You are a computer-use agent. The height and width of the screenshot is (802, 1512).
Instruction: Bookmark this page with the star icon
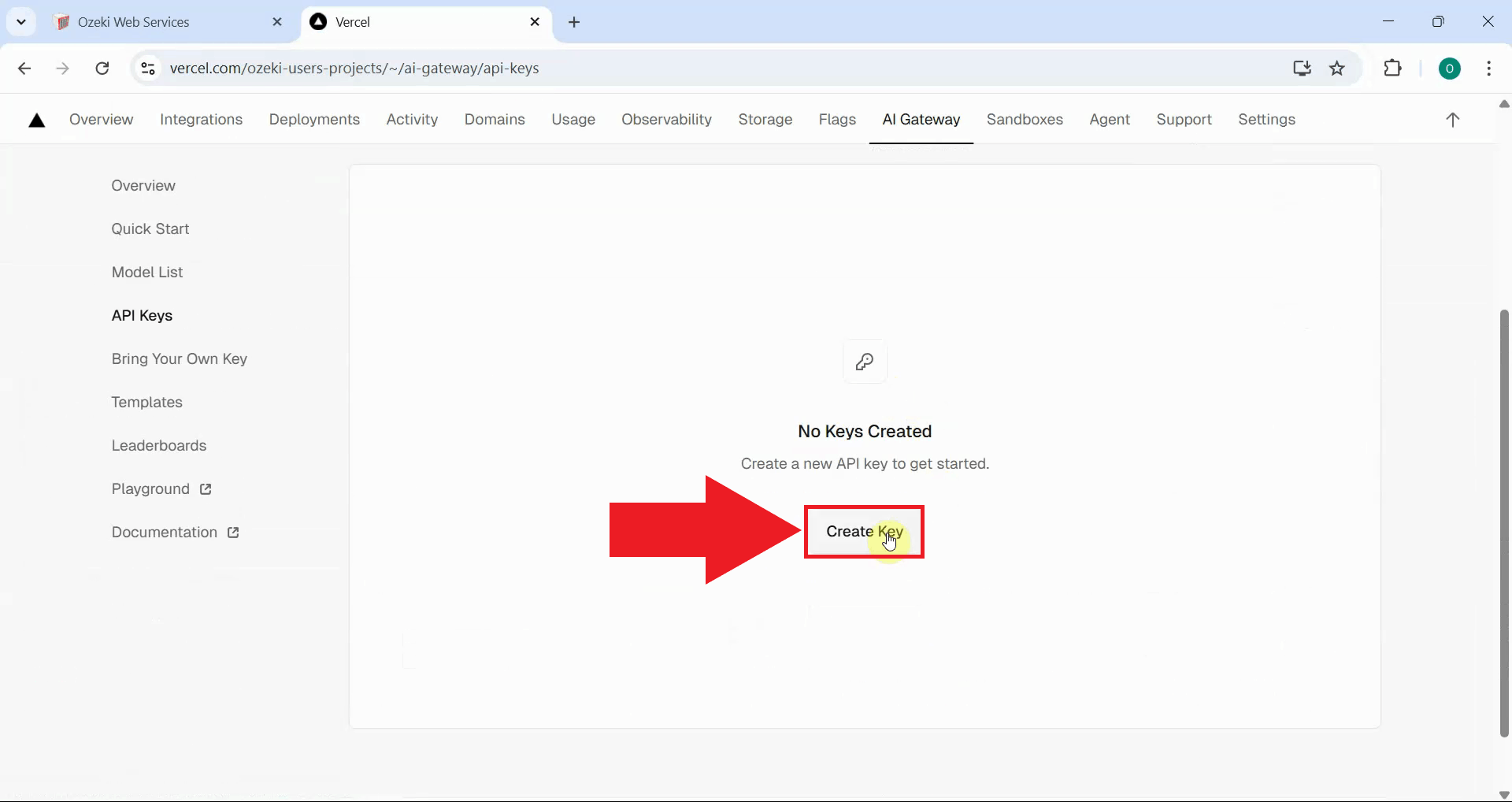(1338, 68)
